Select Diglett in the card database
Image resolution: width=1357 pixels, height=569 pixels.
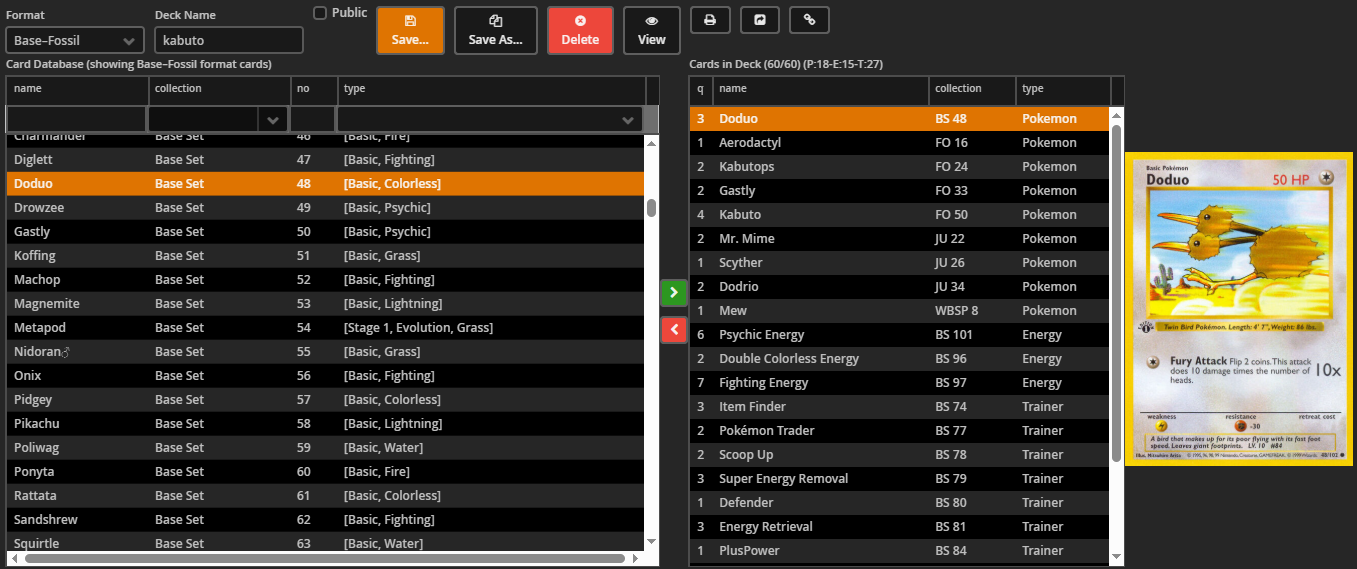326,160
